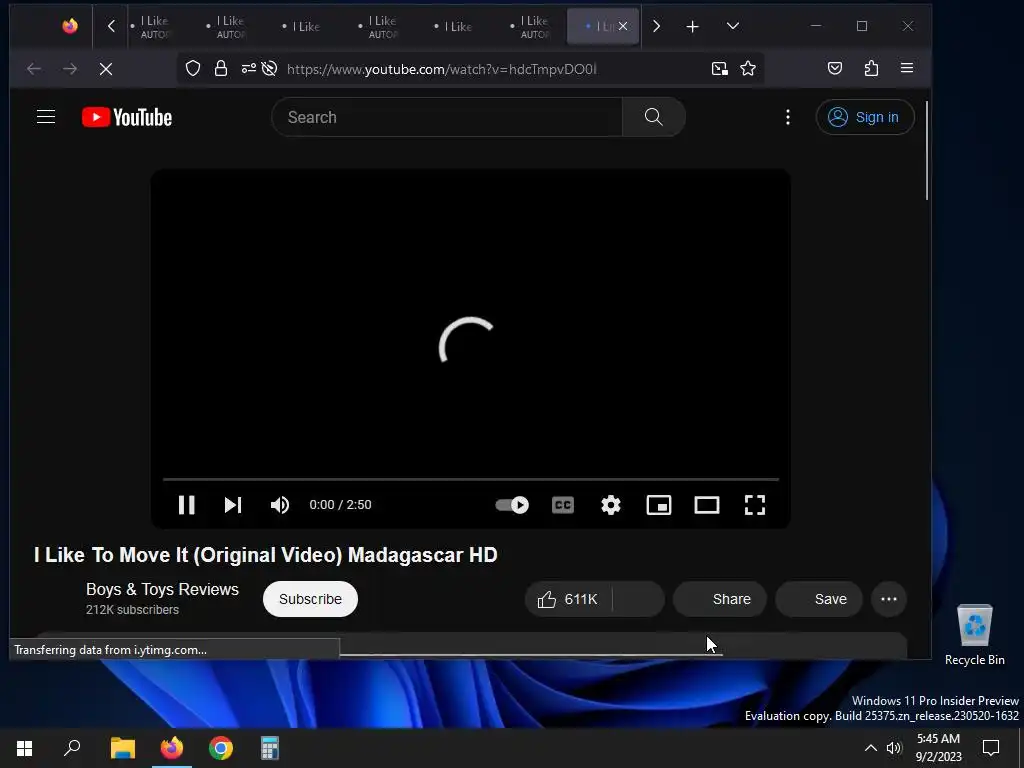Open the YouTube guide hamburger menu
Screen dimensions: 1024x768
[x=46, y=117]
